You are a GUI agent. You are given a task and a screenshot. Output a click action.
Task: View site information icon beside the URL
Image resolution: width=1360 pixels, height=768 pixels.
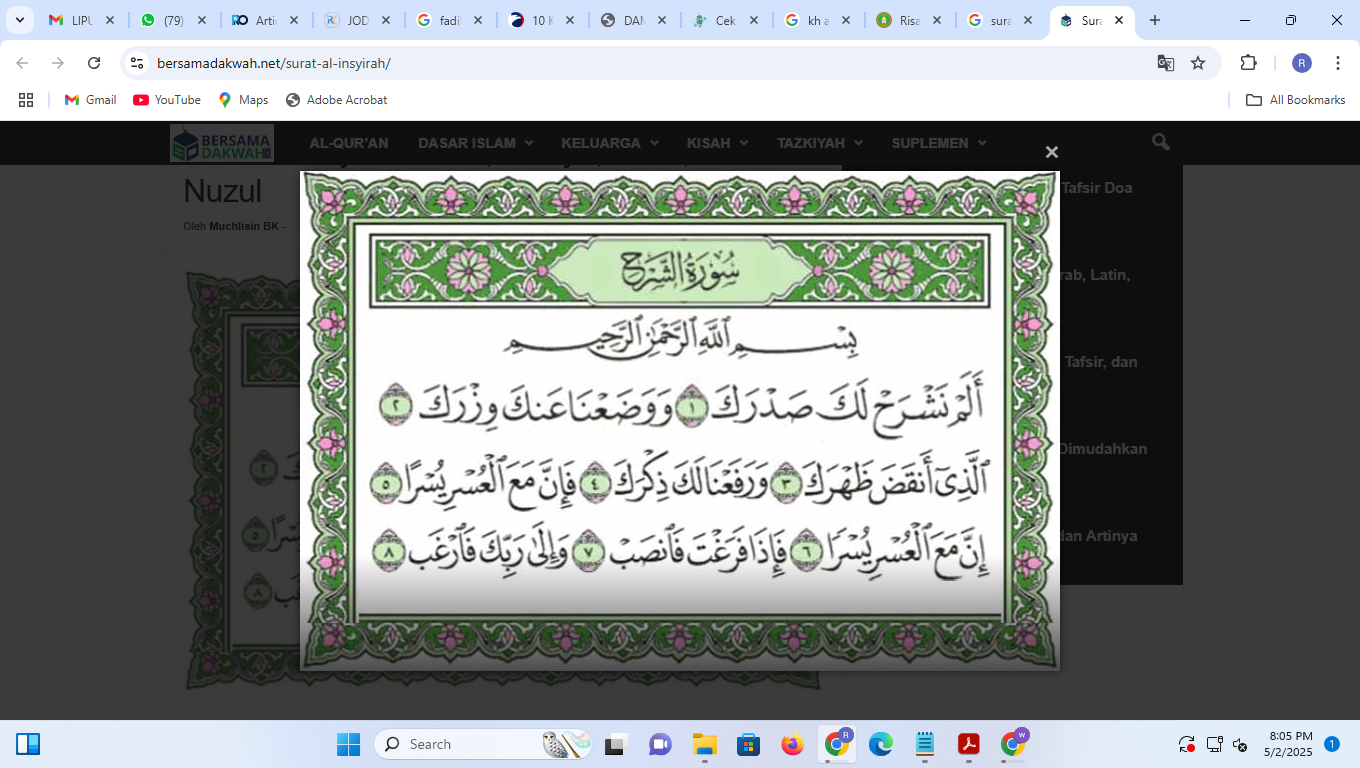coord(138,63)
